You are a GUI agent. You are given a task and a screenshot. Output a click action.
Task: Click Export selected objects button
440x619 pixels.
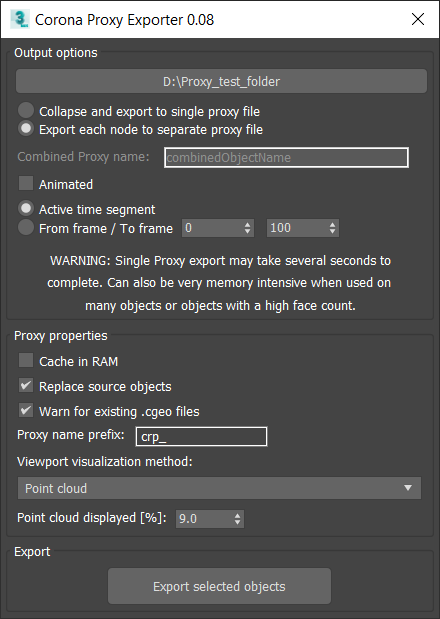tap(219, 586)
